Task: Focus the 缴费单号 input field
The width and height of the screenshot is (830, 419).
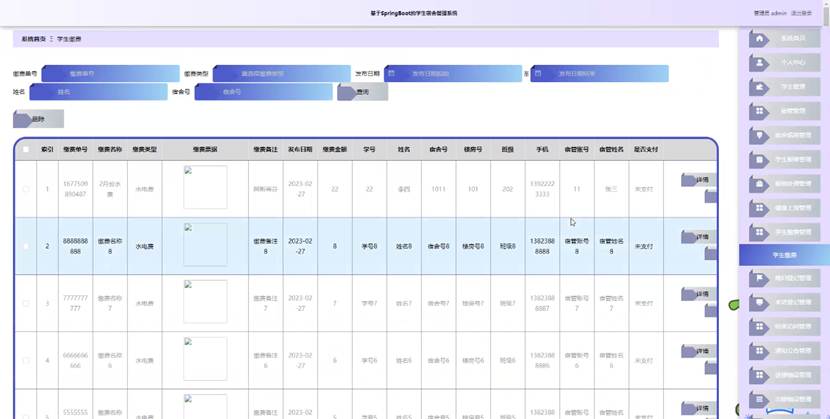Action: click(x=111, y=74)
